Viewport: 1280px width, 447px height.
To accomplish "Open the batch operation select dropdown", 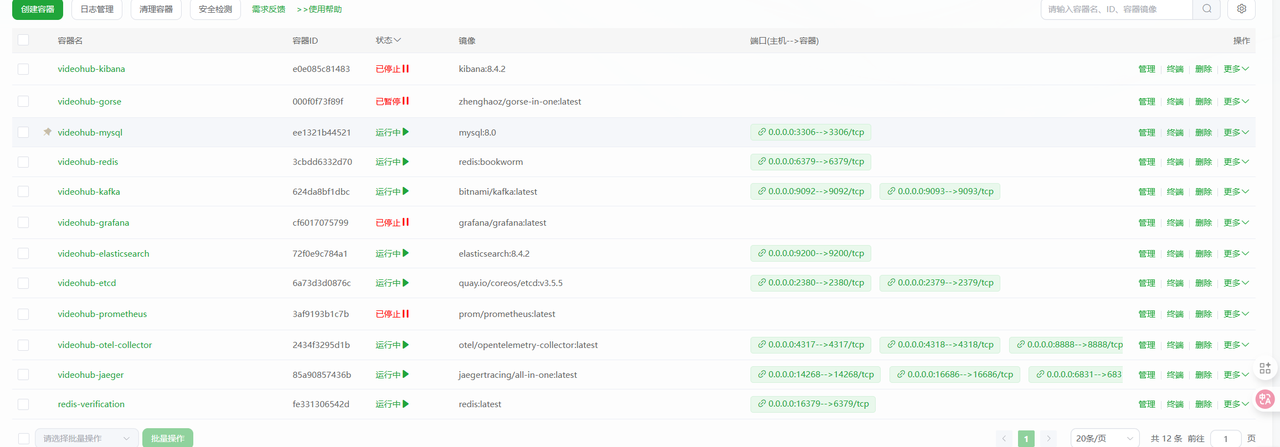I will click(x=87, y=438).
